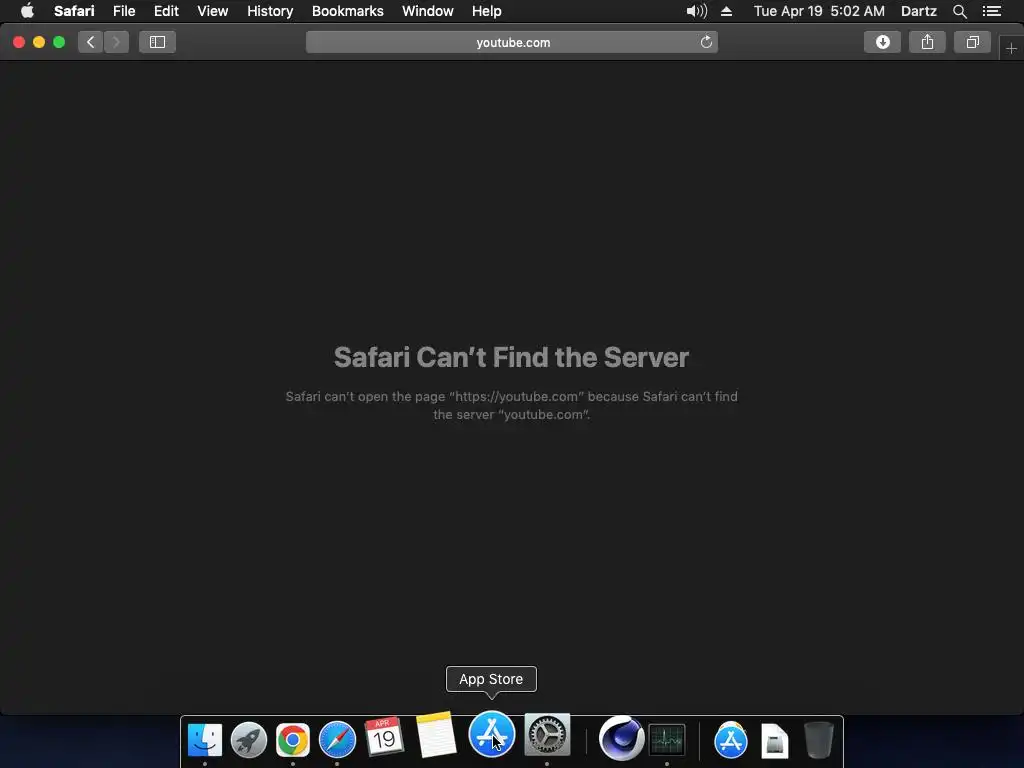Open the Share menu button
The width and height of the screenshot is (1024, 768).
click(x=927, y=42)
